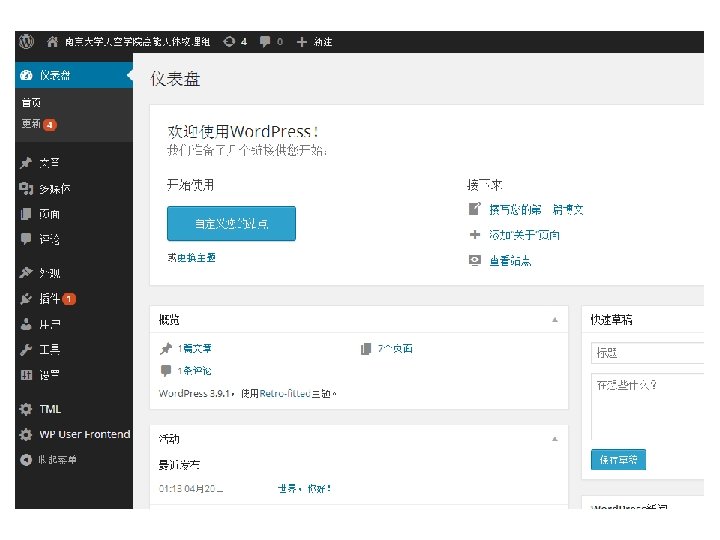720x540 pixels.
Task: Click the Users person icon in sidebar
Action: click(x=26, y=324)
